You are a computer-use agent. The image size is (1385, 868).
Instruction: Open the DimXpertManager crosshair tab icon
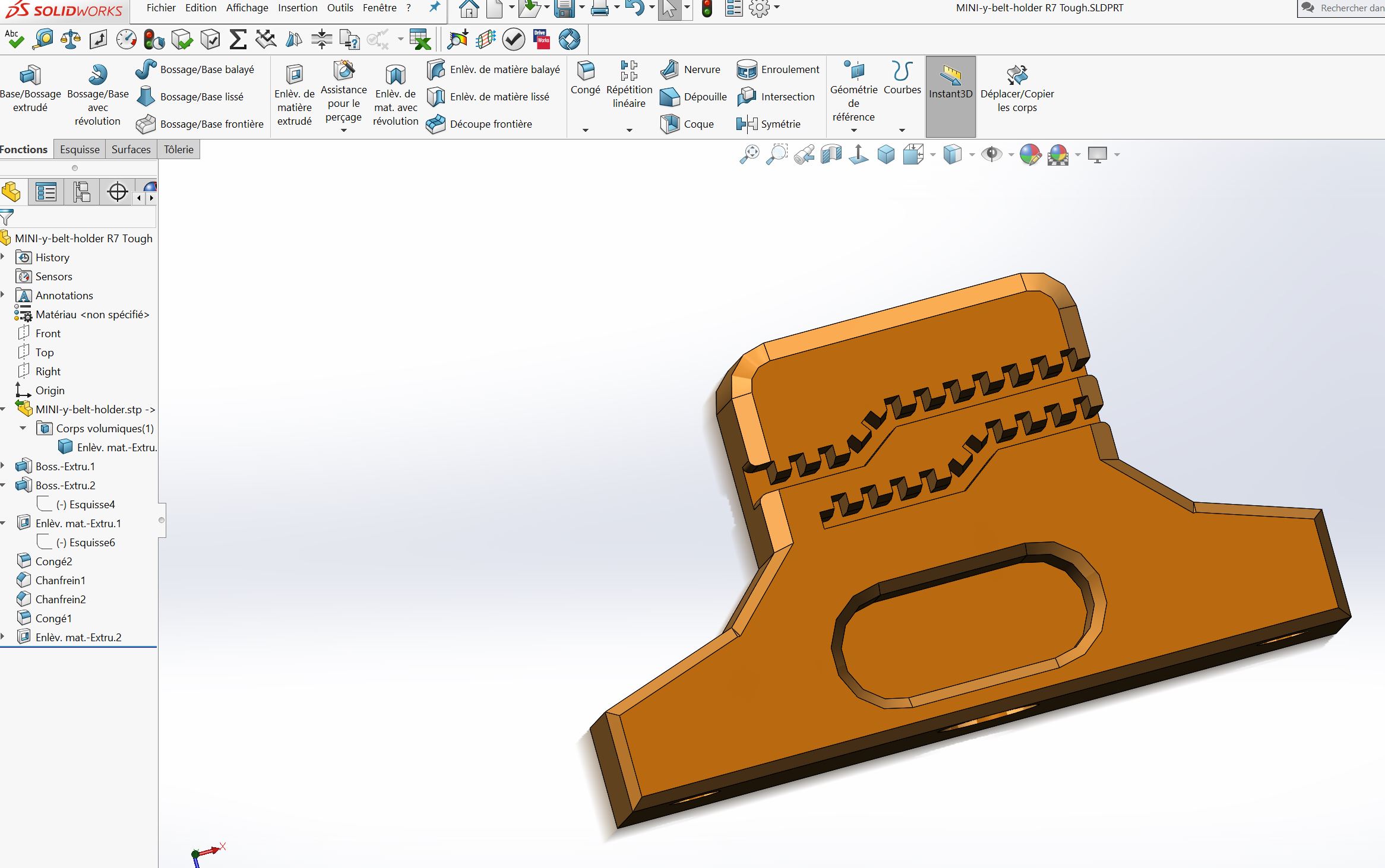pos(118,192)
